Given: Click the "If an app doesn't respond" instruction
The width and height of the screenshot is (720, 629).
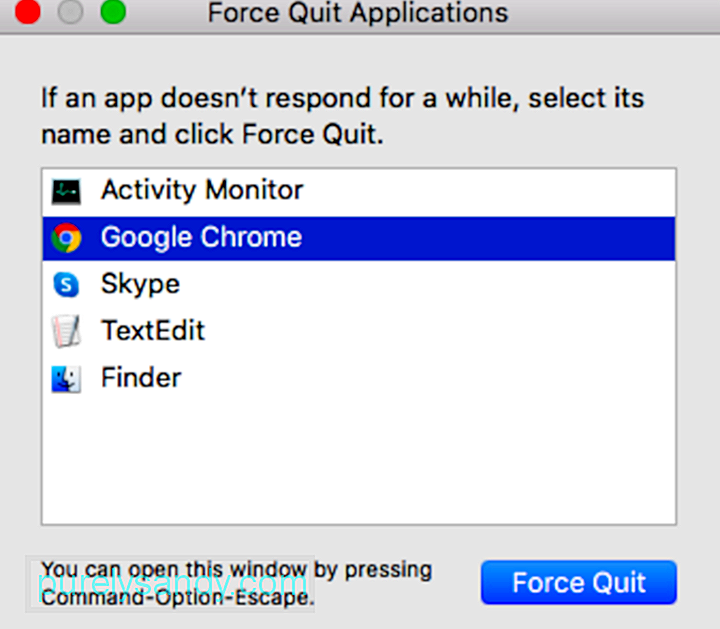Looking at the screenshot, I should click(343, 117).
